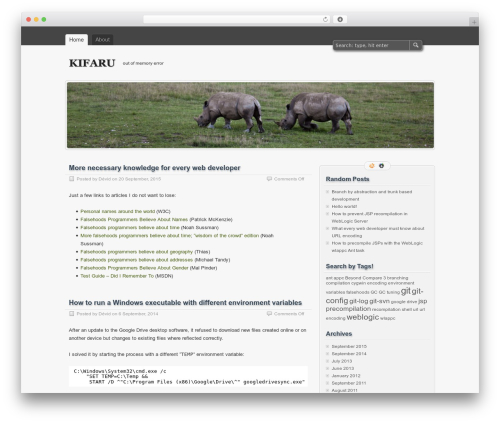Screen dimensions: 500x423
Task: Open the September 2011 archive
Action: 349,383
